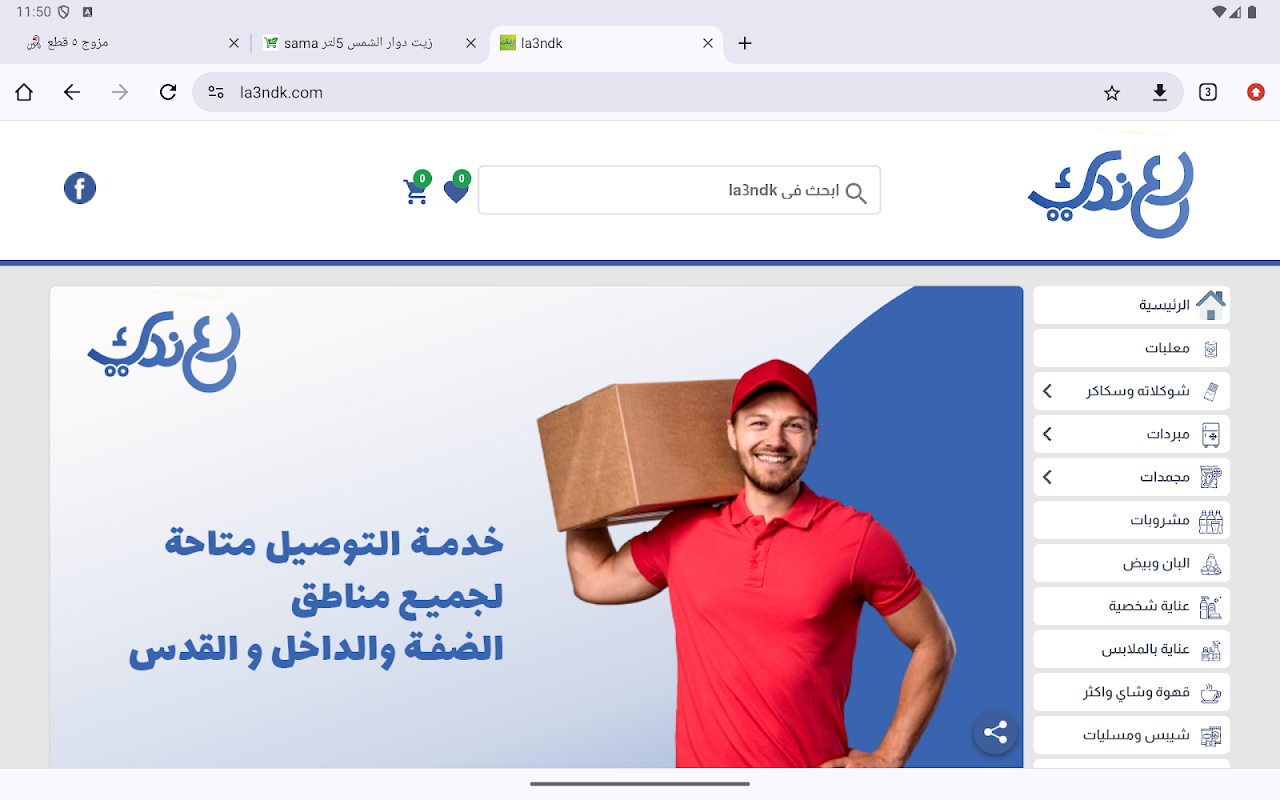This screenshot has width=1280, height=800.
Task: Open the shopping cart icon
Action: pyautogui.click(x=416, y=190)
